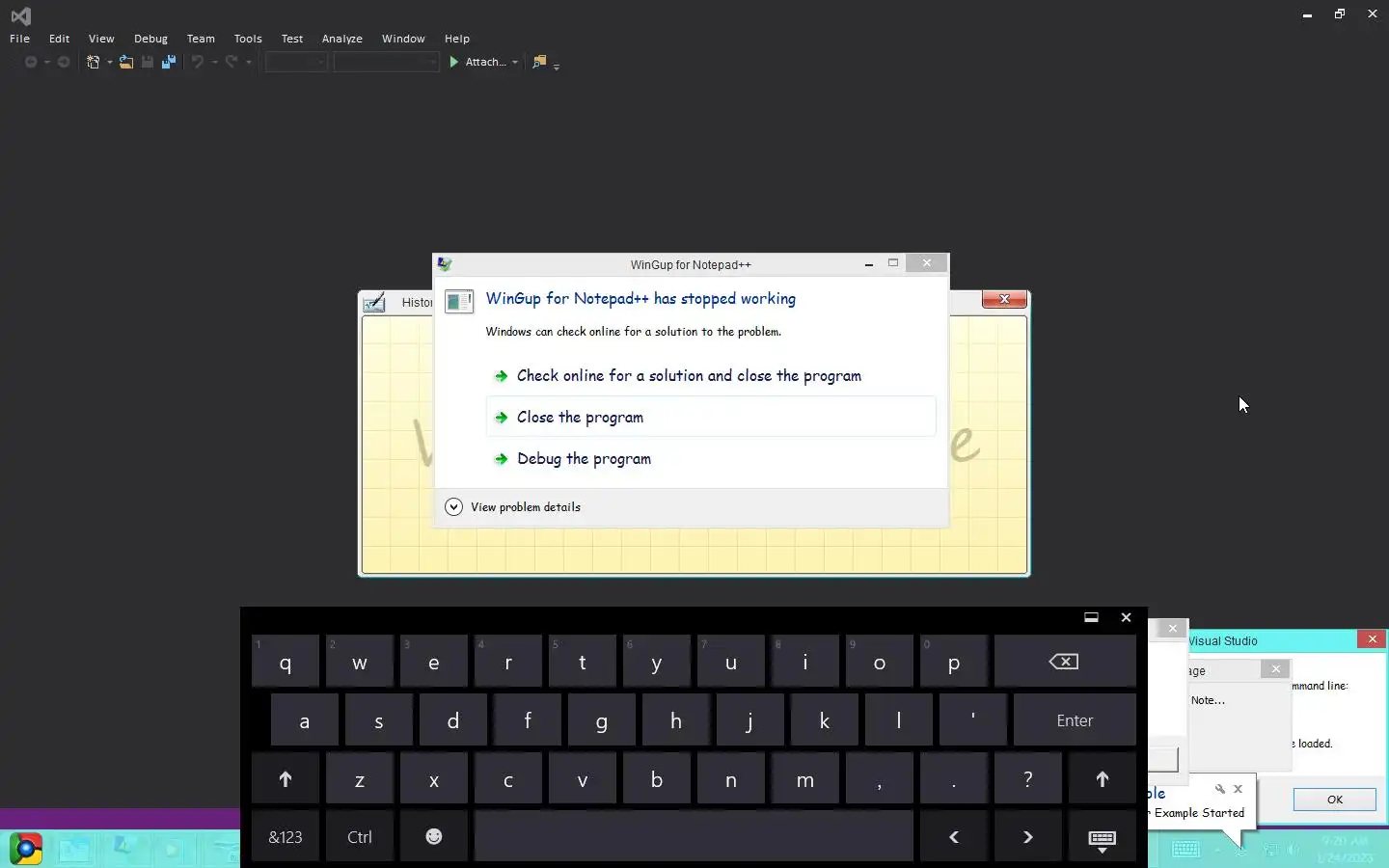Viewport: 1389px width, 868px height.
Task: Tap the right Shift arrow key
Action: tap(1103, 779)
